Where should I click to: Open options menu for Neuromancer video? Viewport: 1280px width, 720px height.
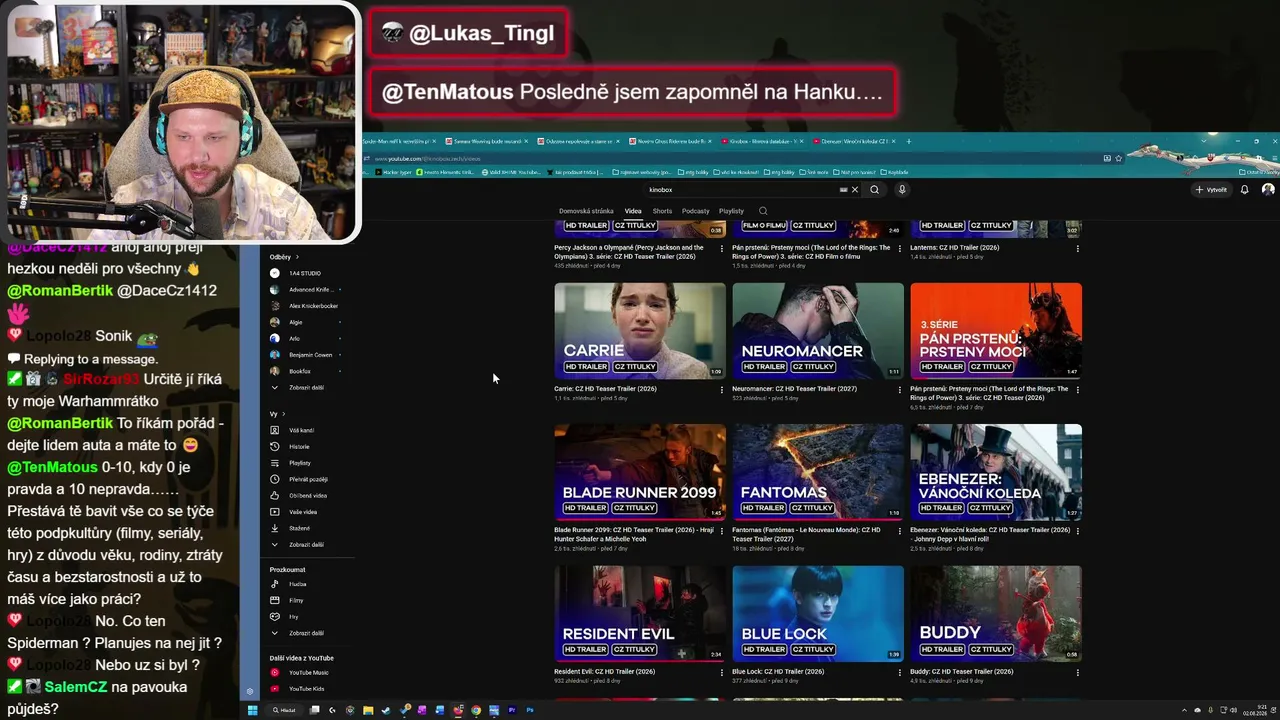click(x=900, y=389)
